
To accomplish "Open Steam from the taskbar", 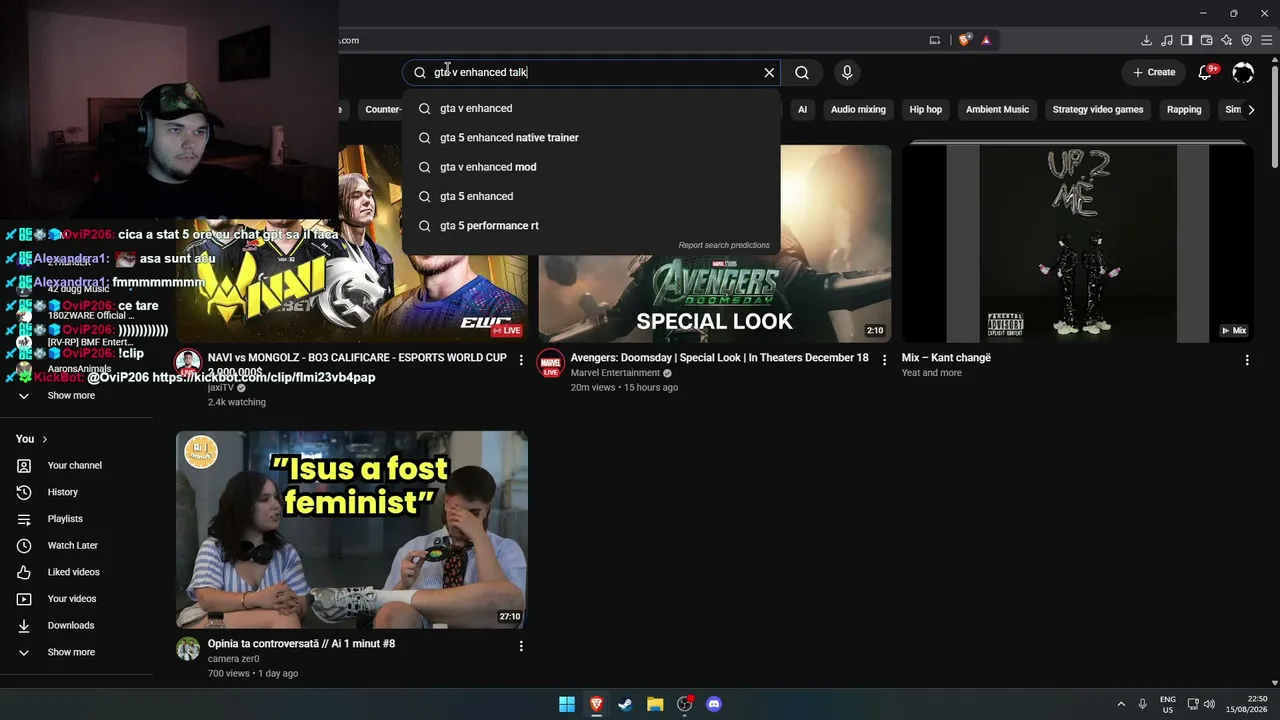I will point(625,704).
